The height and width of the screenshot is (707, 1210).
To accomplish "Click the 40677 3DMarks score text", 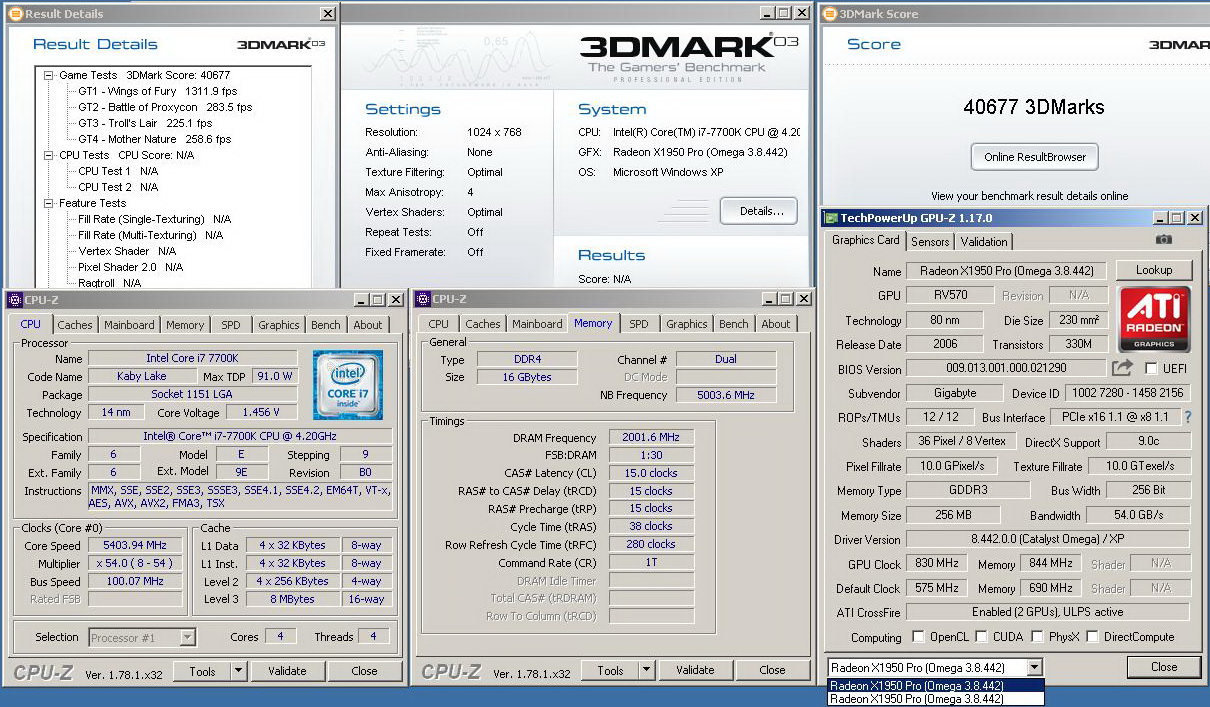I will pyautogui.click(x=1033, y=106).
